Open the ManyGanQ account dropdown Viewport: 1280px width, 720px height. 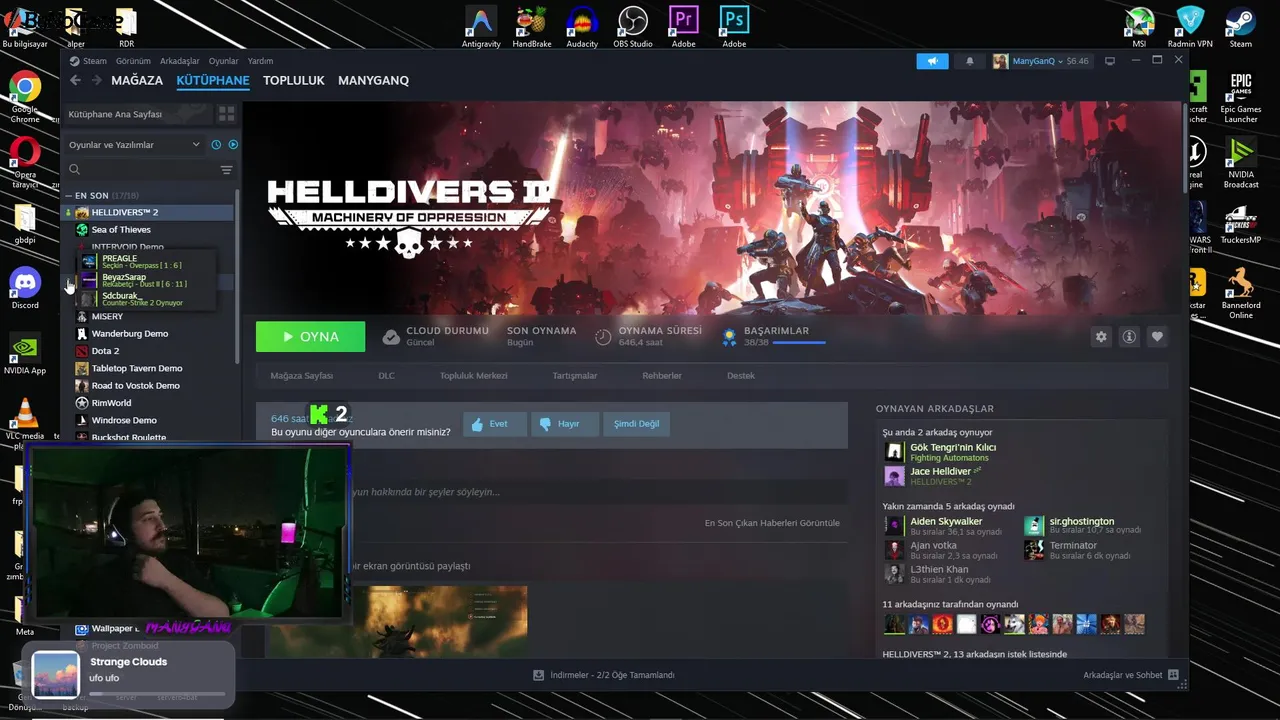[1040, 61]
